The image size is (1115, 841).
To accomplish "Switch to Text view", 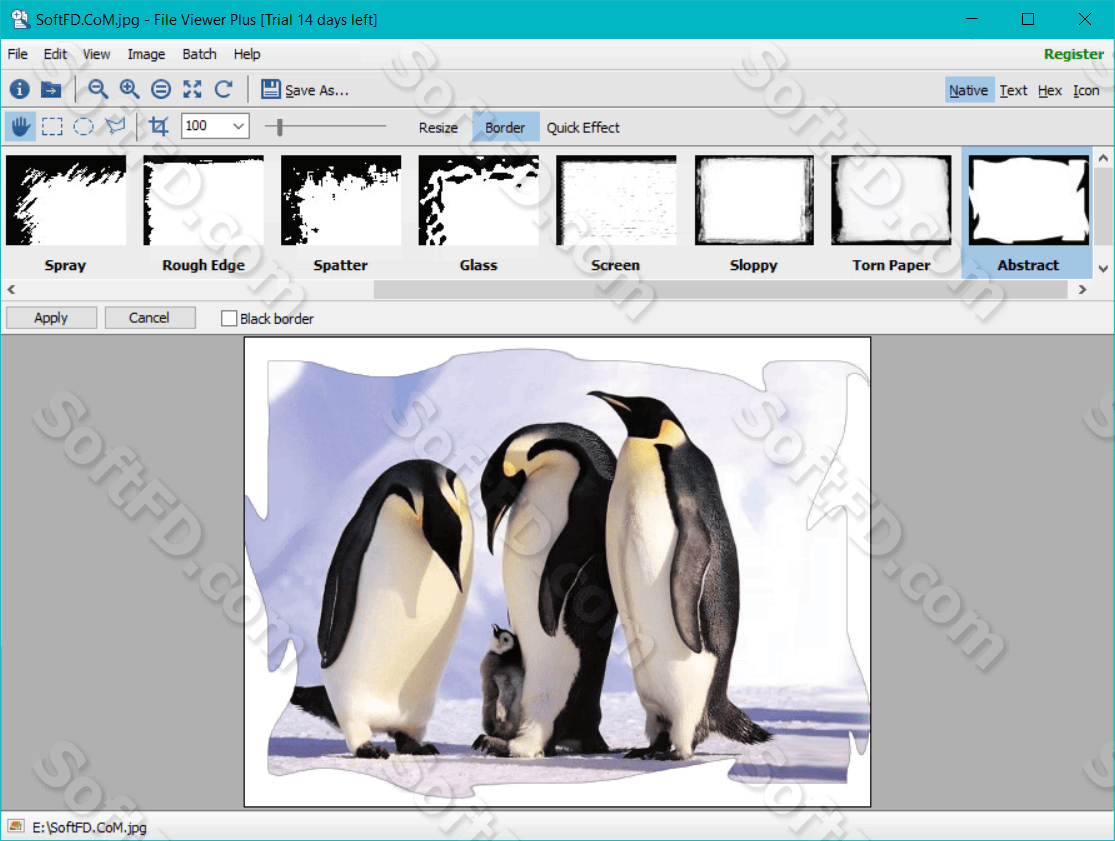I will point(1013,90).
